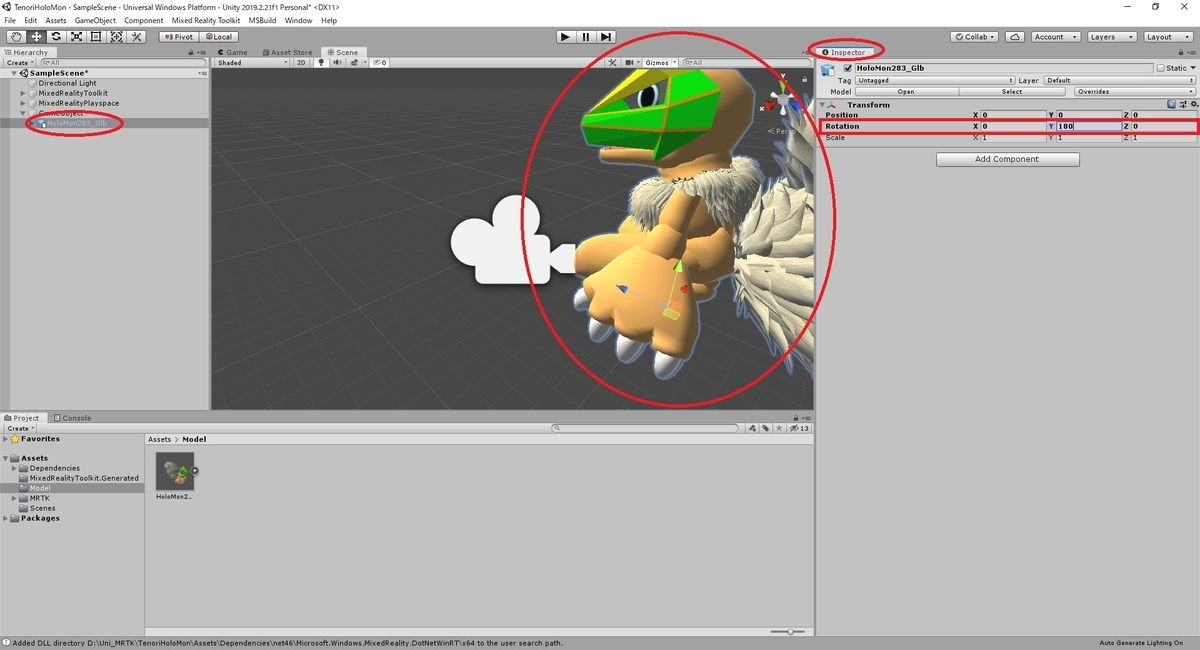Toggle the 2D scene view mode
The image size is (1200, 650).
pyautogui.click(x=301, y=62)
